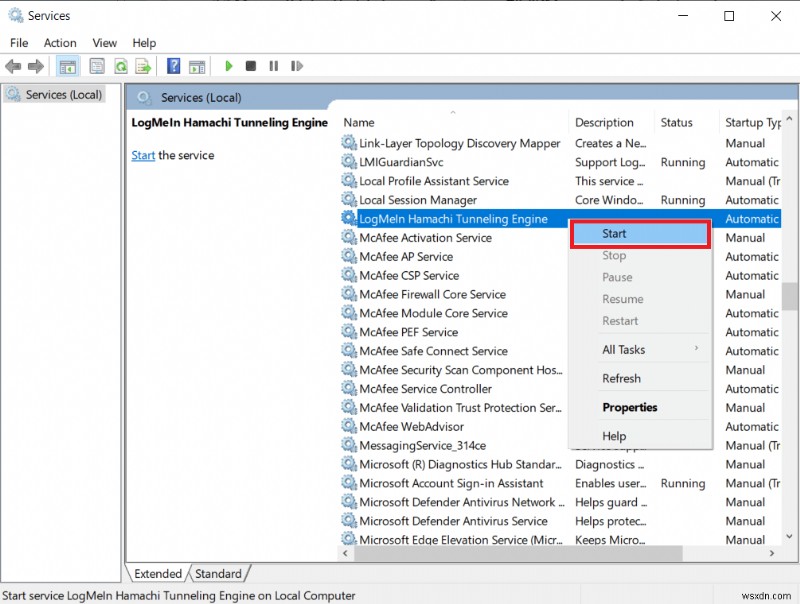Toggle the Show/Hide Action Pane icon
This screenshot has width=800, height=604.
196,66
